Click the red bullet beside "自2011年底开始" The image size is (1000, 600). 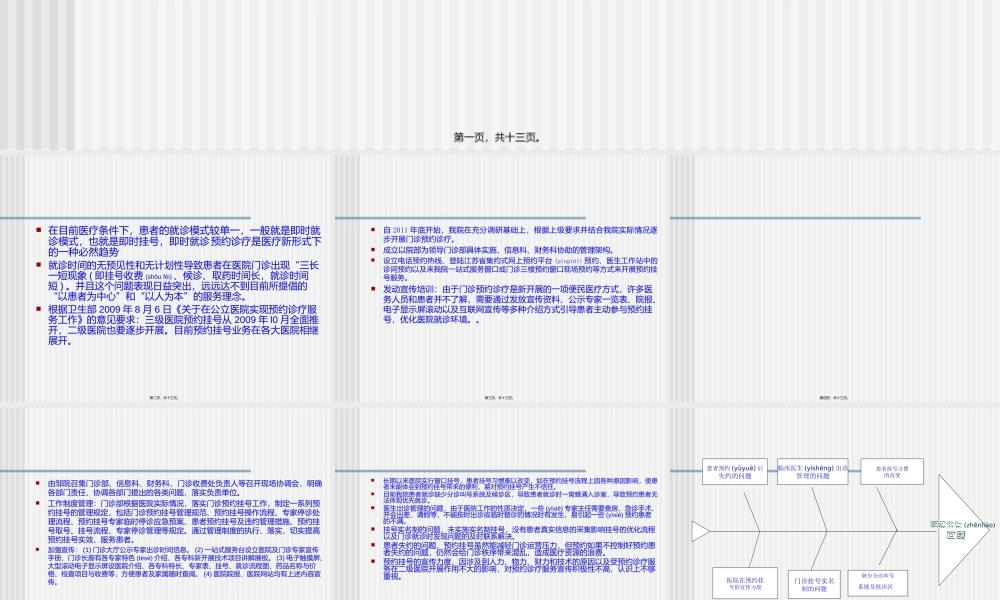372,229
